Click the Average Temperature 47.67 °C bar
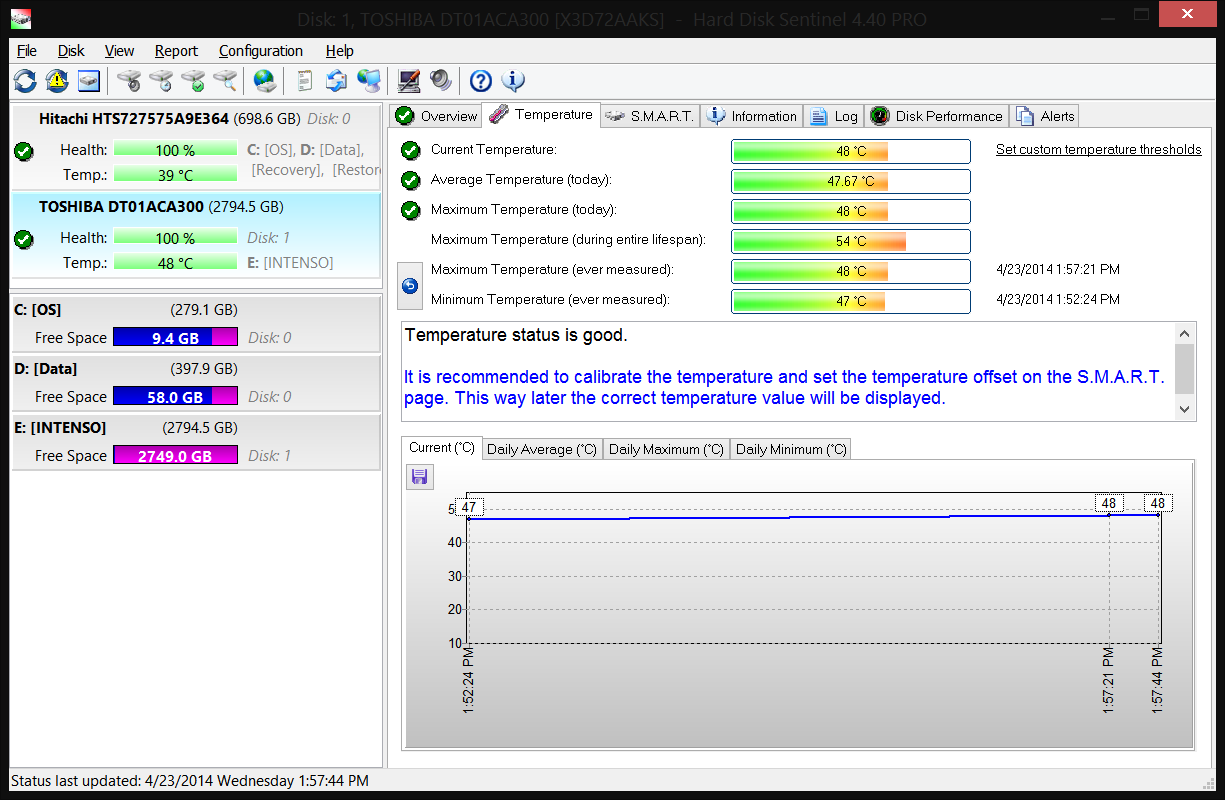Image resolution: width=1225 pixels, height=800 pixels. tap(851, 181)
